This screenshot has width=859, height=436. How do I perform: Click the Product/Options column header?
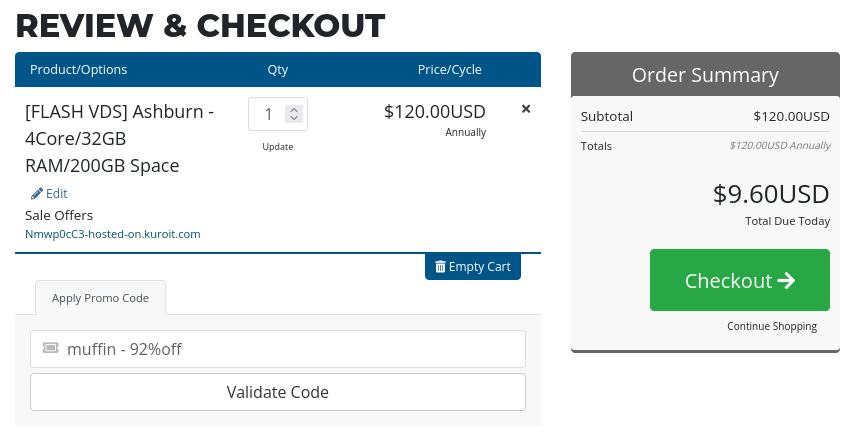click(x=78, y=70)
